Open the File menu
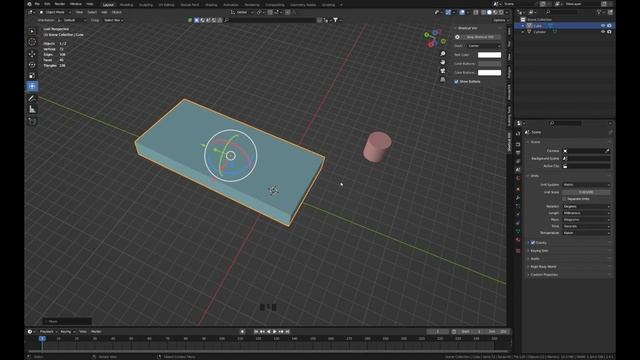Image resolution: width=640 pixels, height=360 pixels. (x=37, y=4)
